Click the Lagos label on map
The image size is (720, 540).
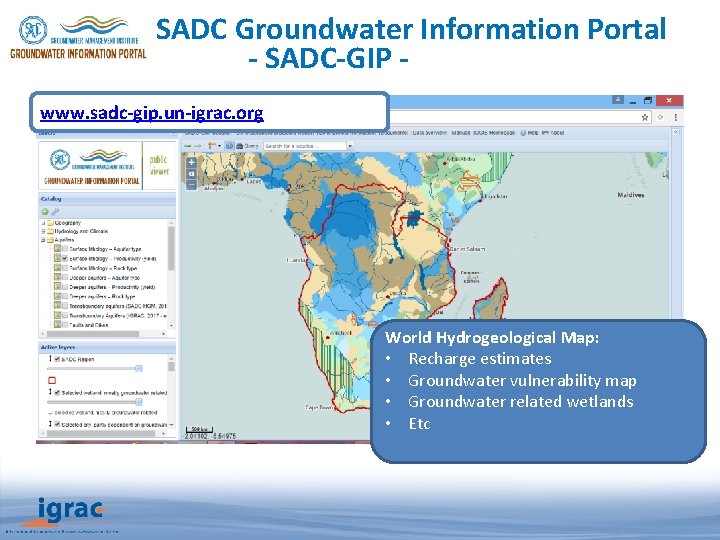pos(253,182)
